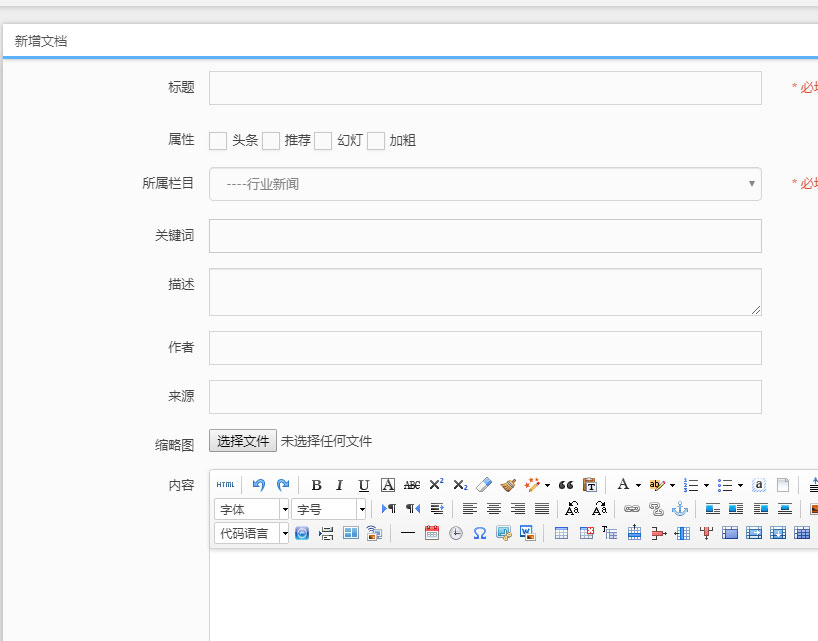
Task: Expand the ordered list style arrow
Action: [x=706, y=485]
